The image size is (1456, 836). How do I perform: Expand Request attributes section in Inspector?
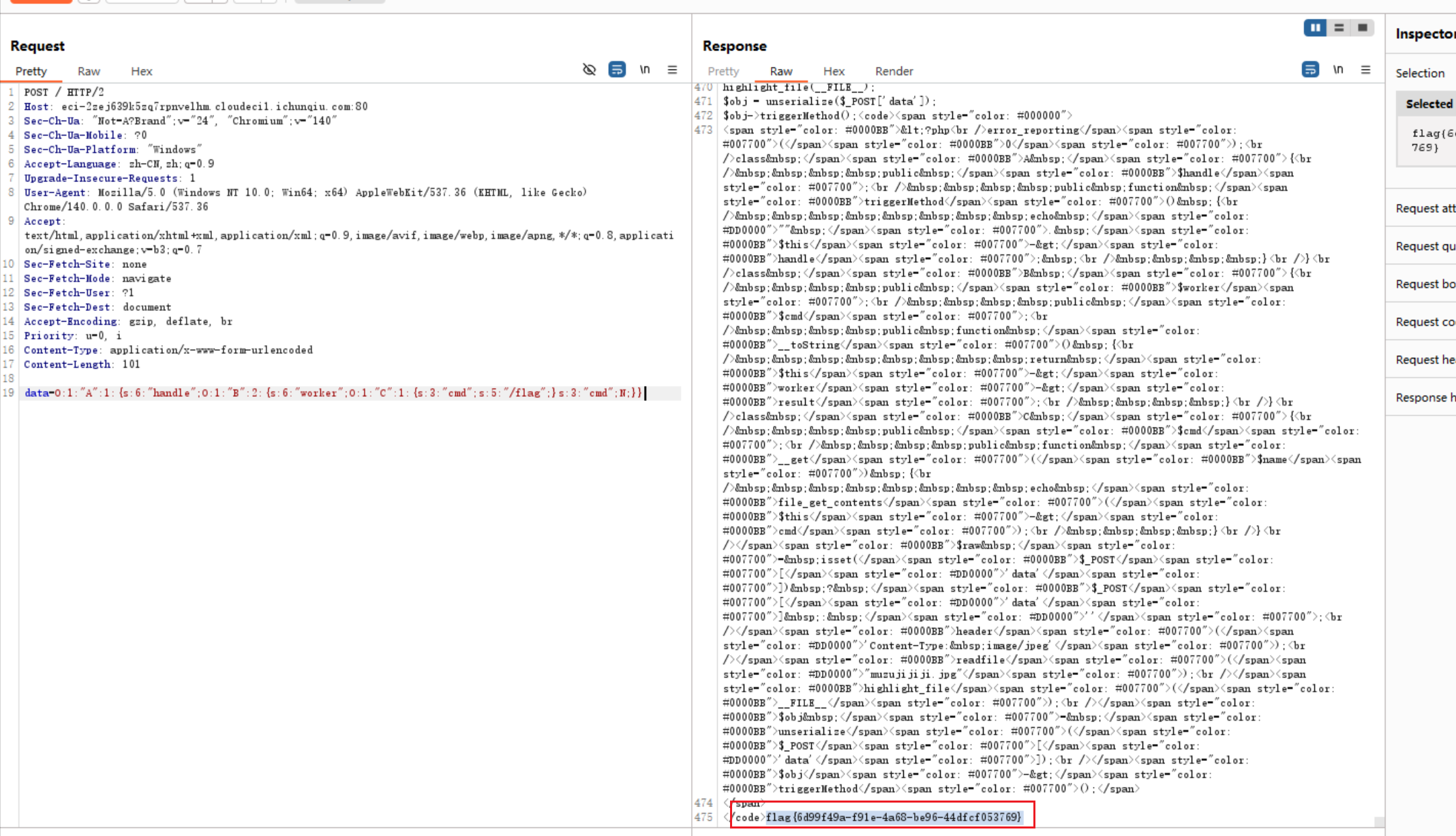pos(1425,209)
